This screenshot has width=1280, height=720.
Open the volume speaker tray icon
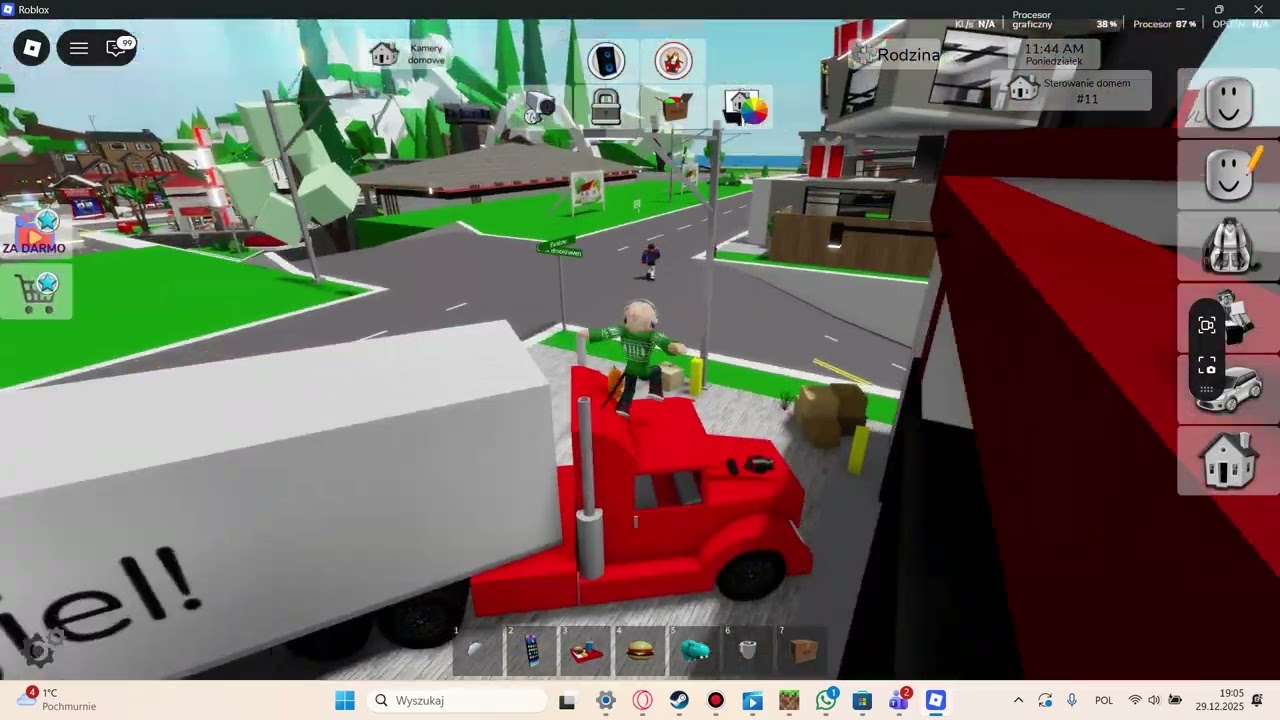(x=1154, y=700)
